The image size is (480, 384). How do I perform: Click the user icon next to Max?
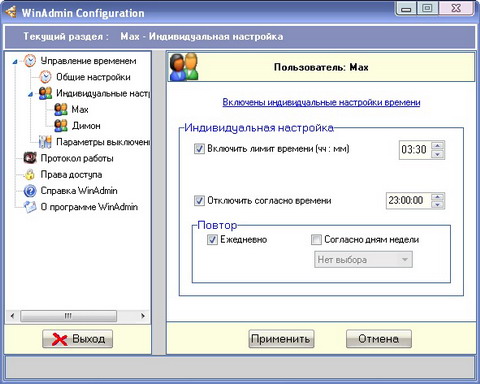(x=61, y=109)
